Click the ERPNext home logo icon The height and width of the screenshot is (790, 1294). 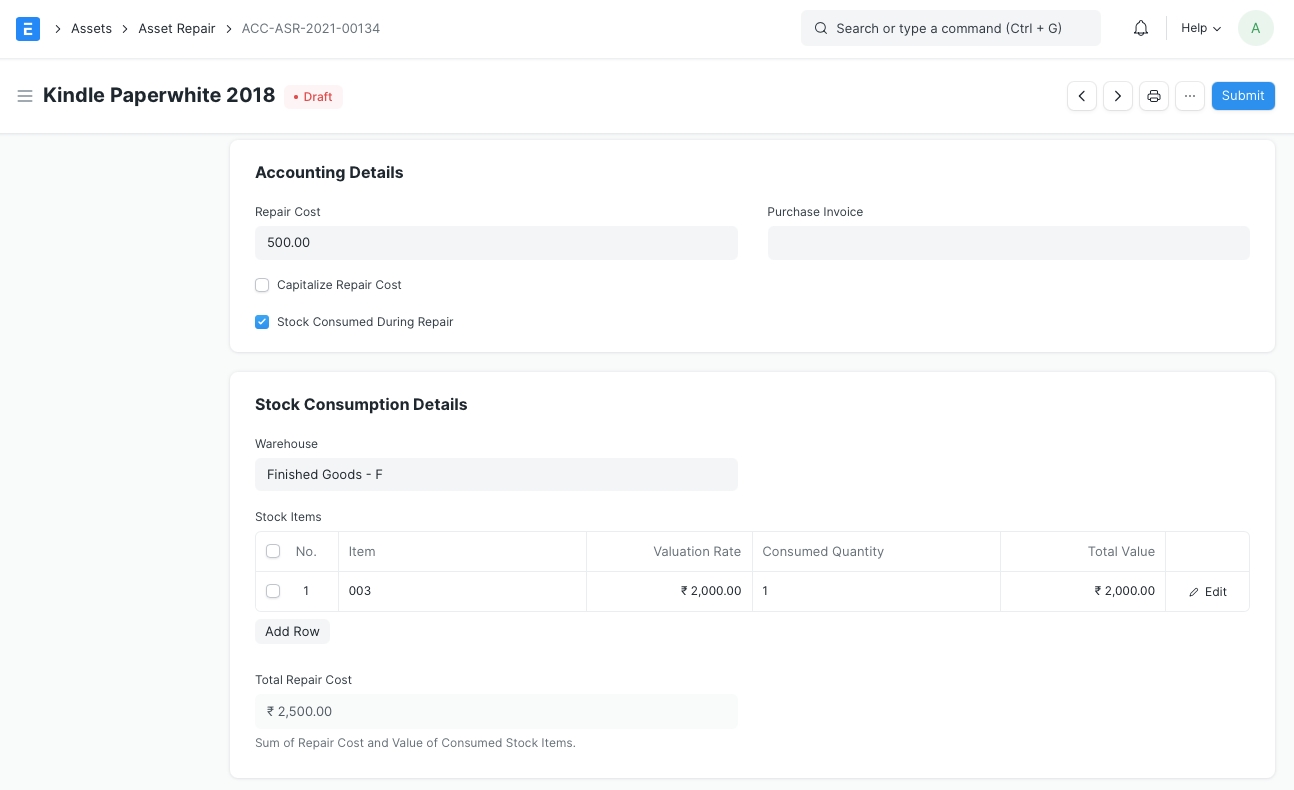(x=28, y=29)
